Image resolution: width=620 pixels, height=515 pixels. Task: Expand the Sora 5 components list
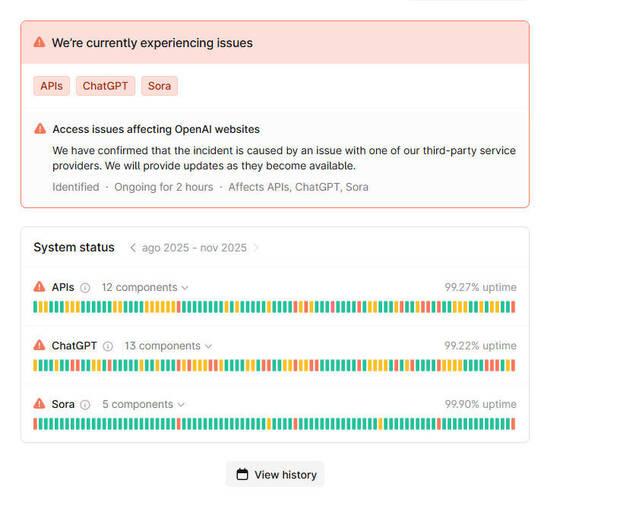tap(143, 405)
